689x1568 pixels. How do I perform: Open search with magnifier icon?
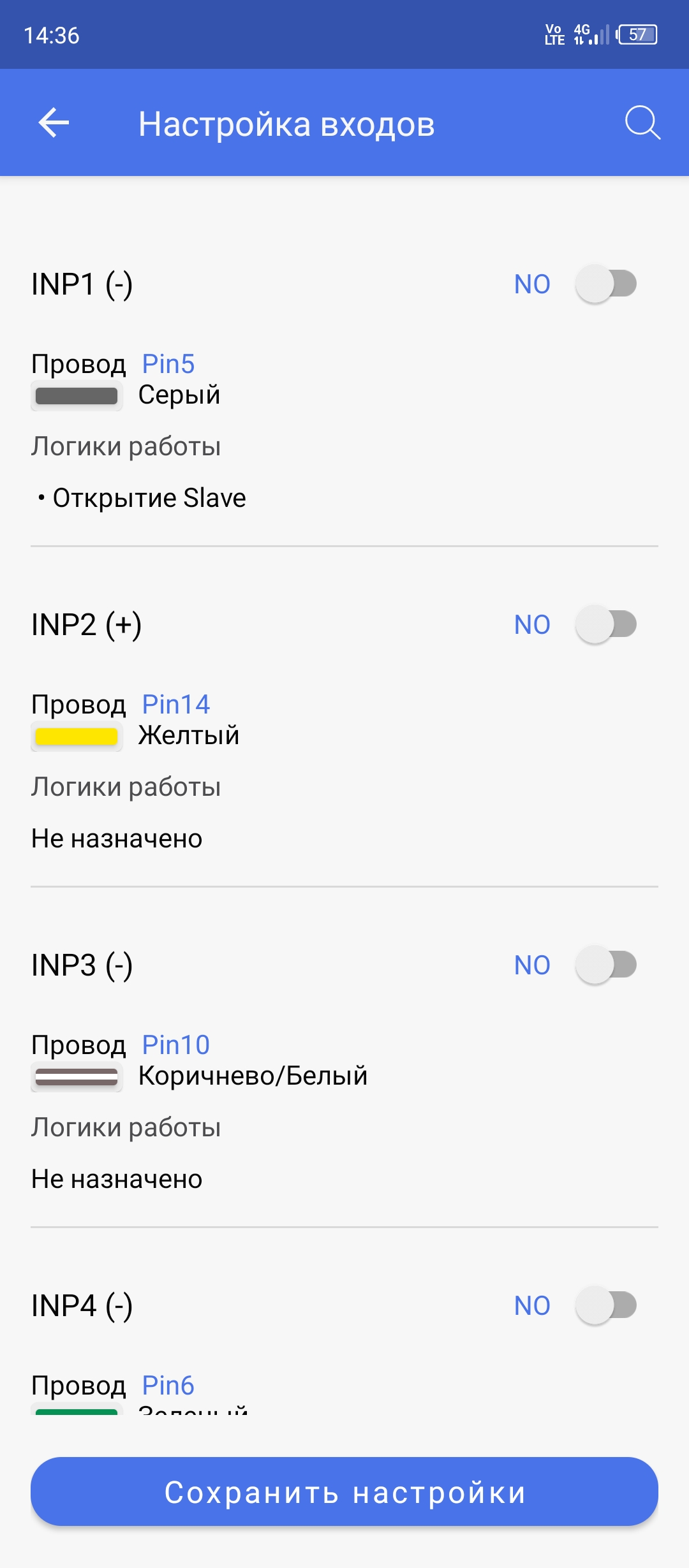click(642, 122)
